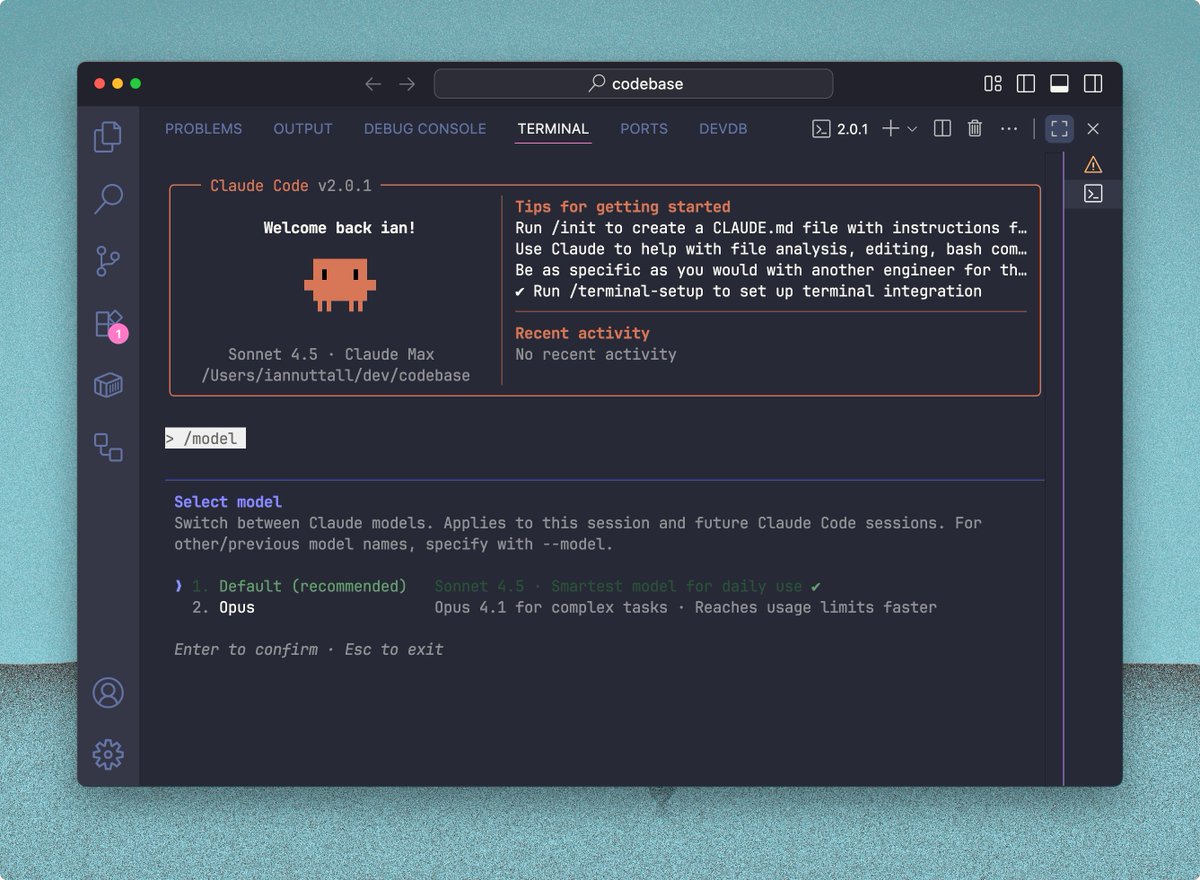The width and height of the screenshot is (1200, 880).
Task: Switch to the OUTPUT tab
Action: point(303,129)
